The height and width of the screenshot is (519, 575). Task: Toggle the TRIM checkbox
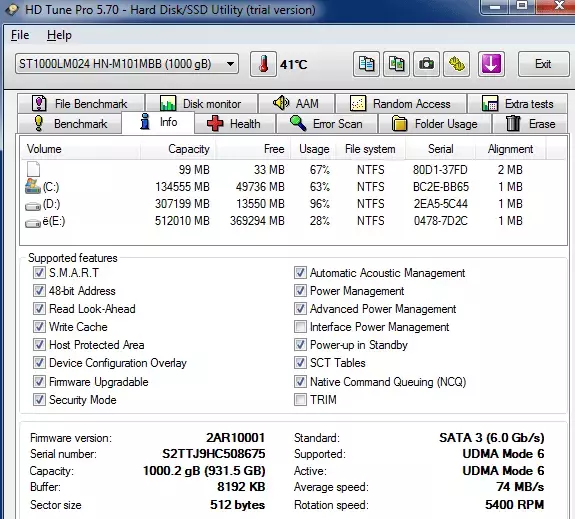point(300,399)
